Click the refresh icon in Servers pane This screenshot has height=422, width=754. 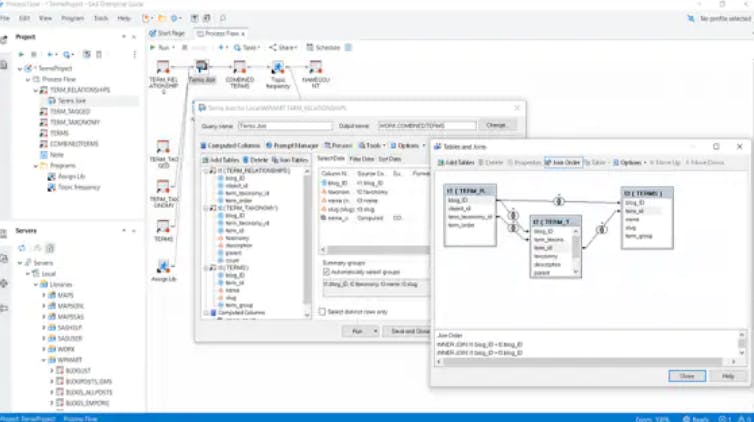(22, 248)
